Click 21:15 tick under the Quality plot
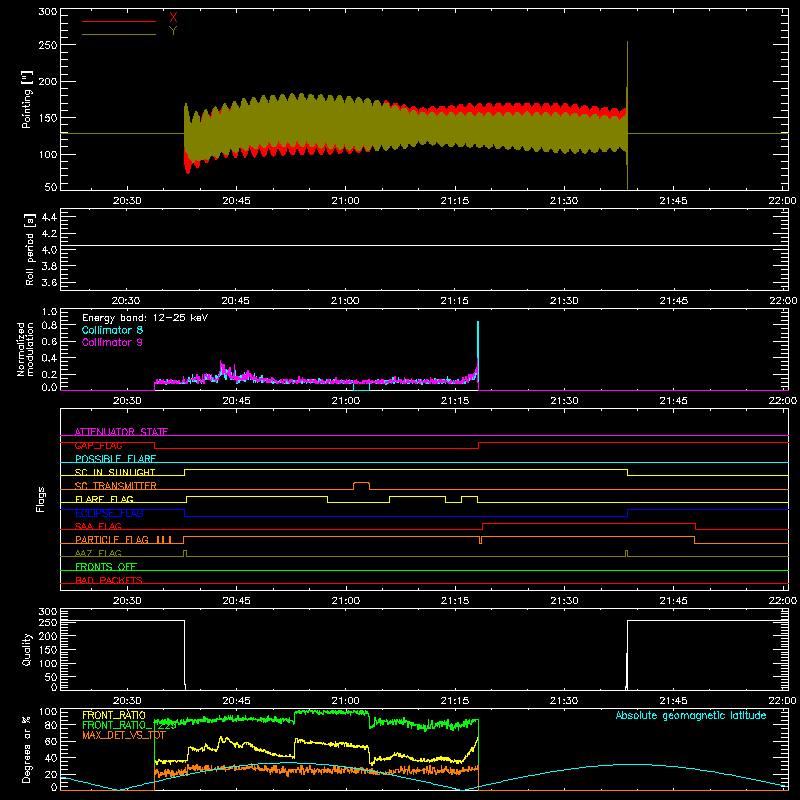This screenshot has height=800, width=800. tap(455, 701)
